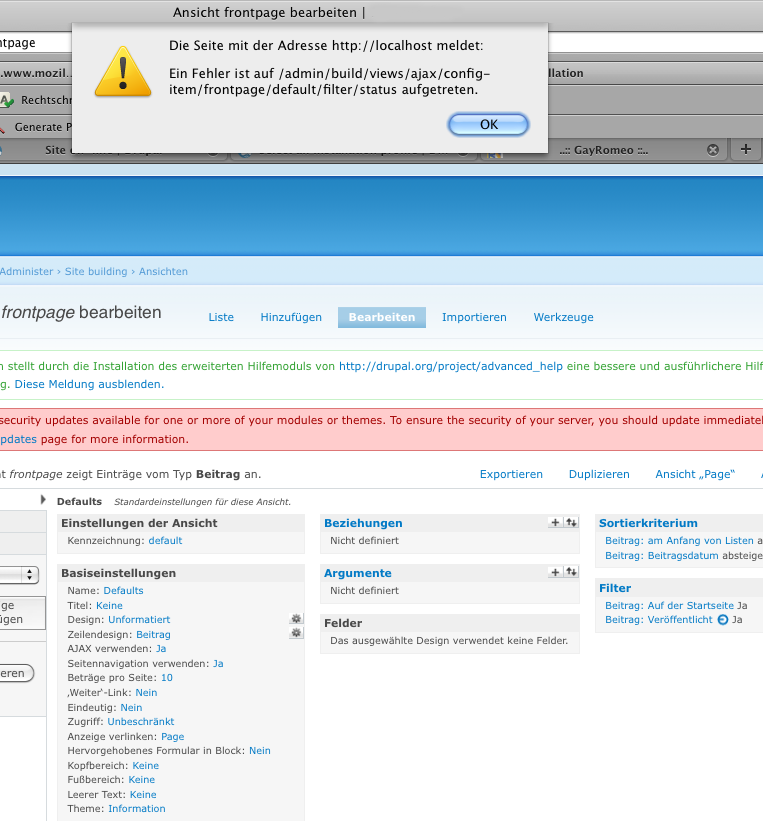Open the display type dropdown on left
This screenshot has width=763, height=821.
(x=20, y=575)
